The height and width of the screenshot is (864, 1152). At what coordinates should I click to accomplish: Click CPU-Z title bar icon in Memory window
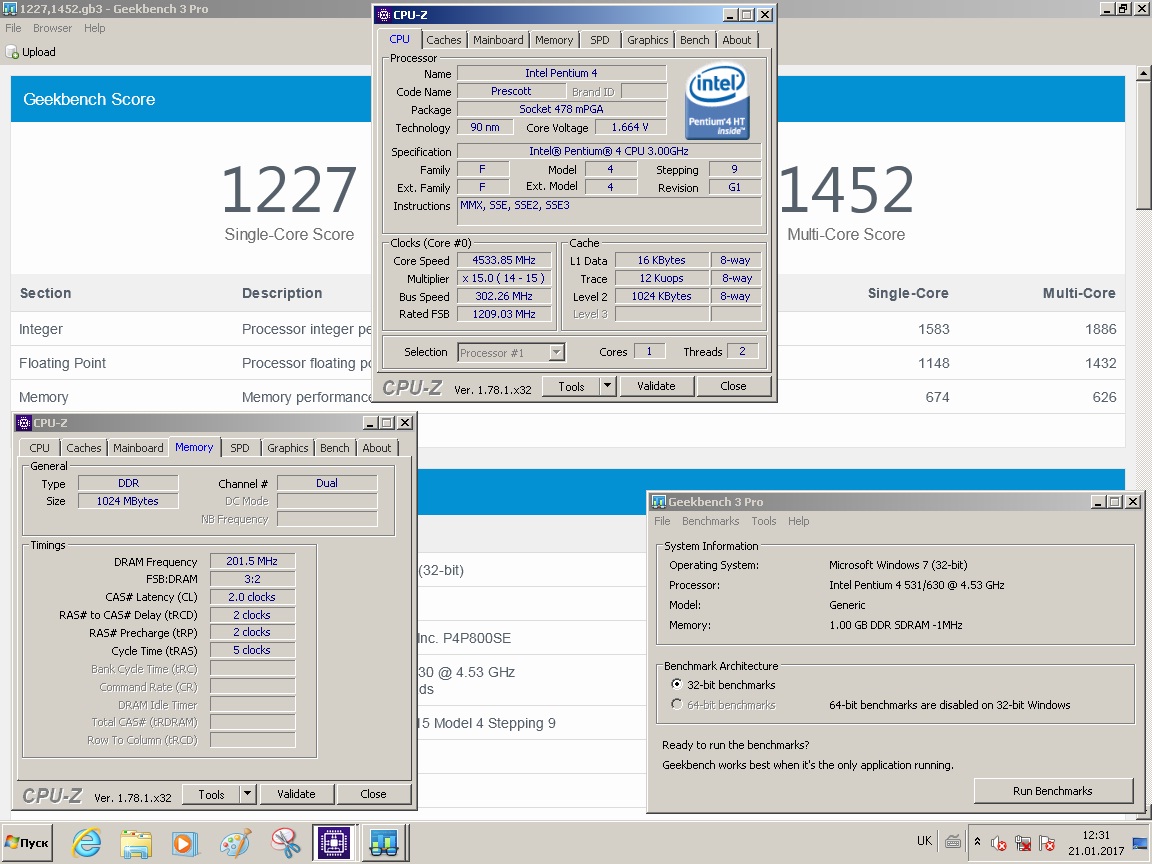[24, 422]
